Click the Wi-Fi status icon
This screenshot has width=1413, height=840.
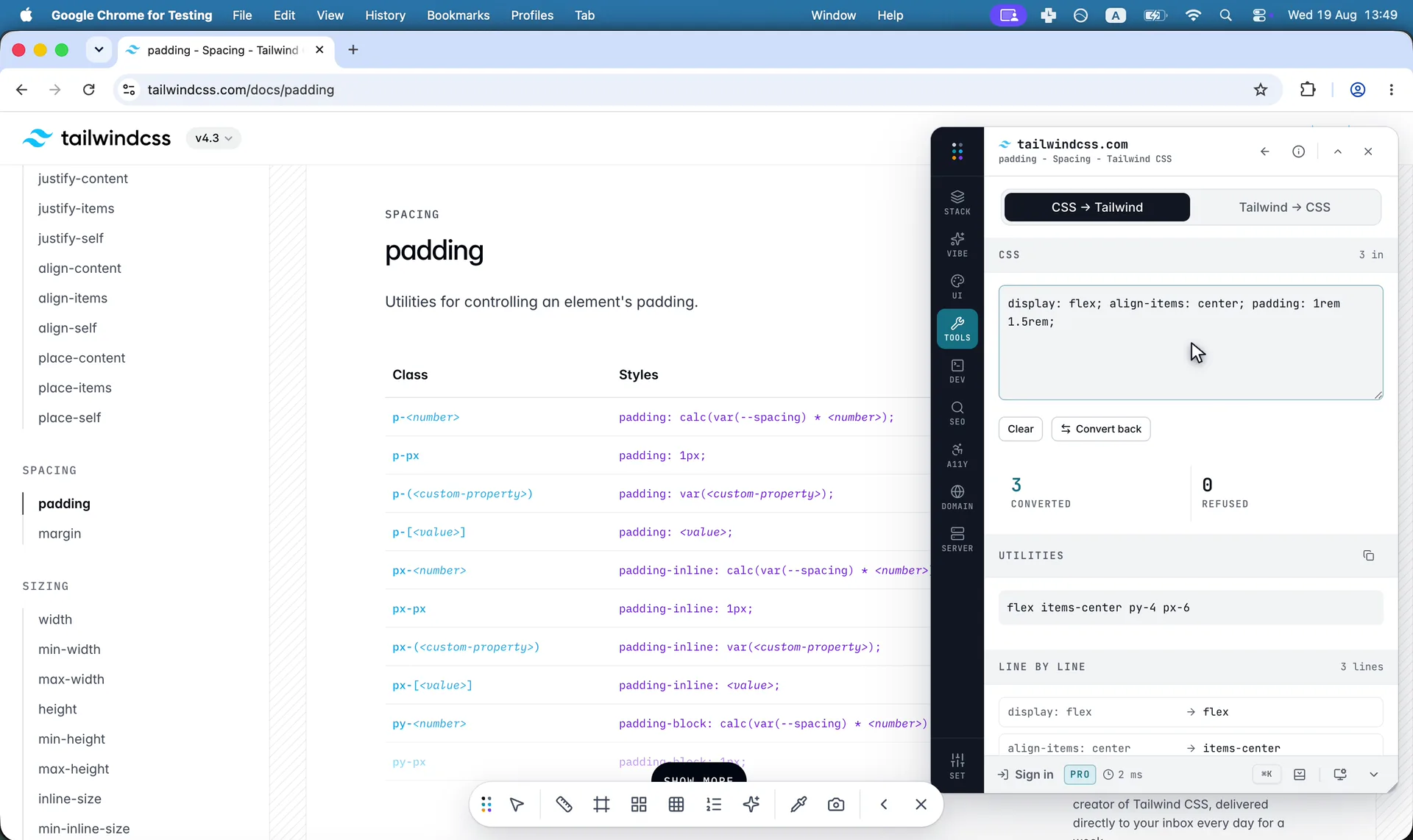1193,15
